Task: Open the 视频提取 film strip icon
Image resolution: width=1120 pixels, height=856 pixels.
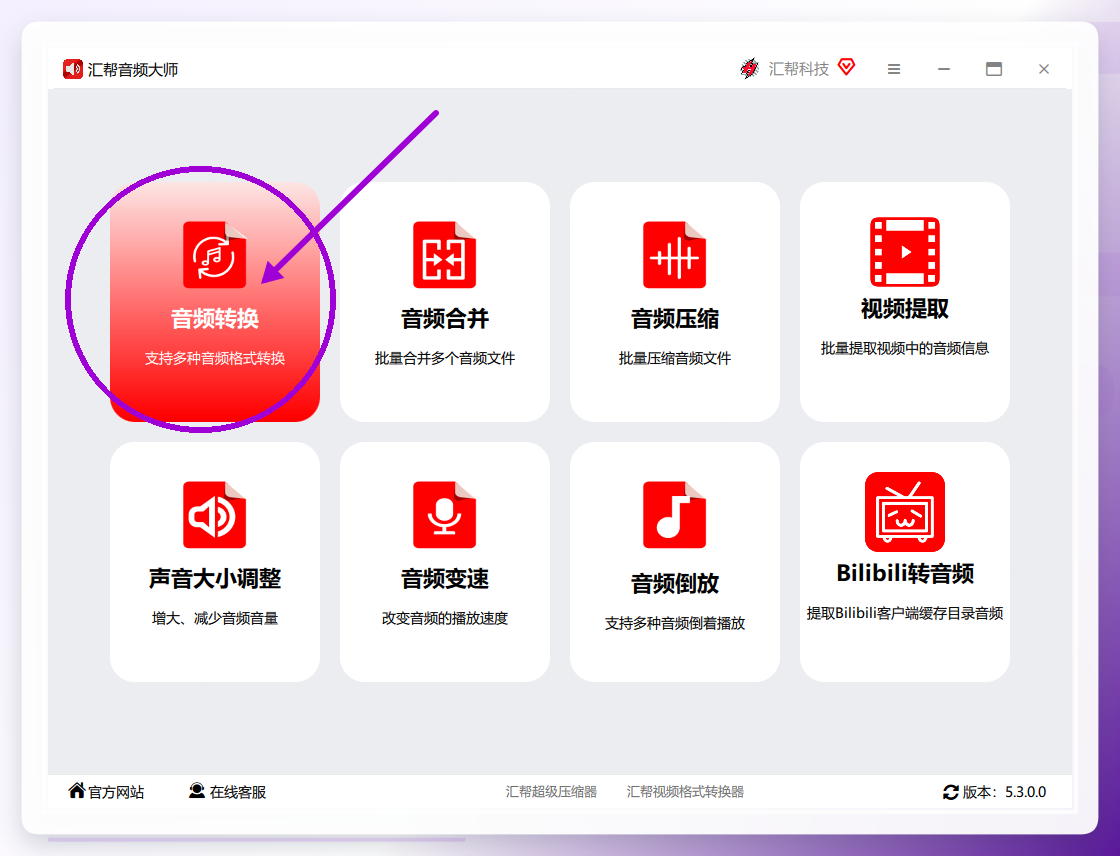Action: pos(904,252)
